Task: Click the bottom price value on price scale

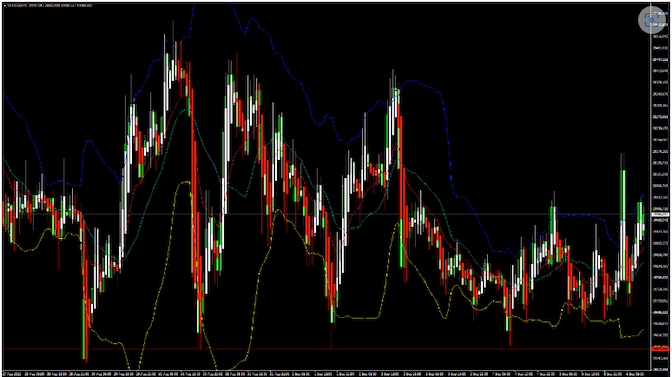Action: point(660,369)
